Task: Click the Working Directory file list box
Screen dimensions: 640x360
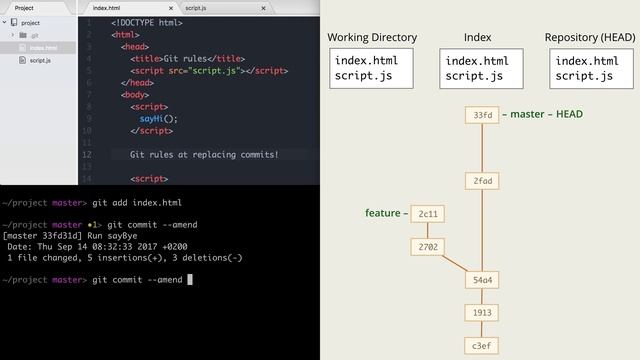Action: pyautogui.click(x=371, y=68)
